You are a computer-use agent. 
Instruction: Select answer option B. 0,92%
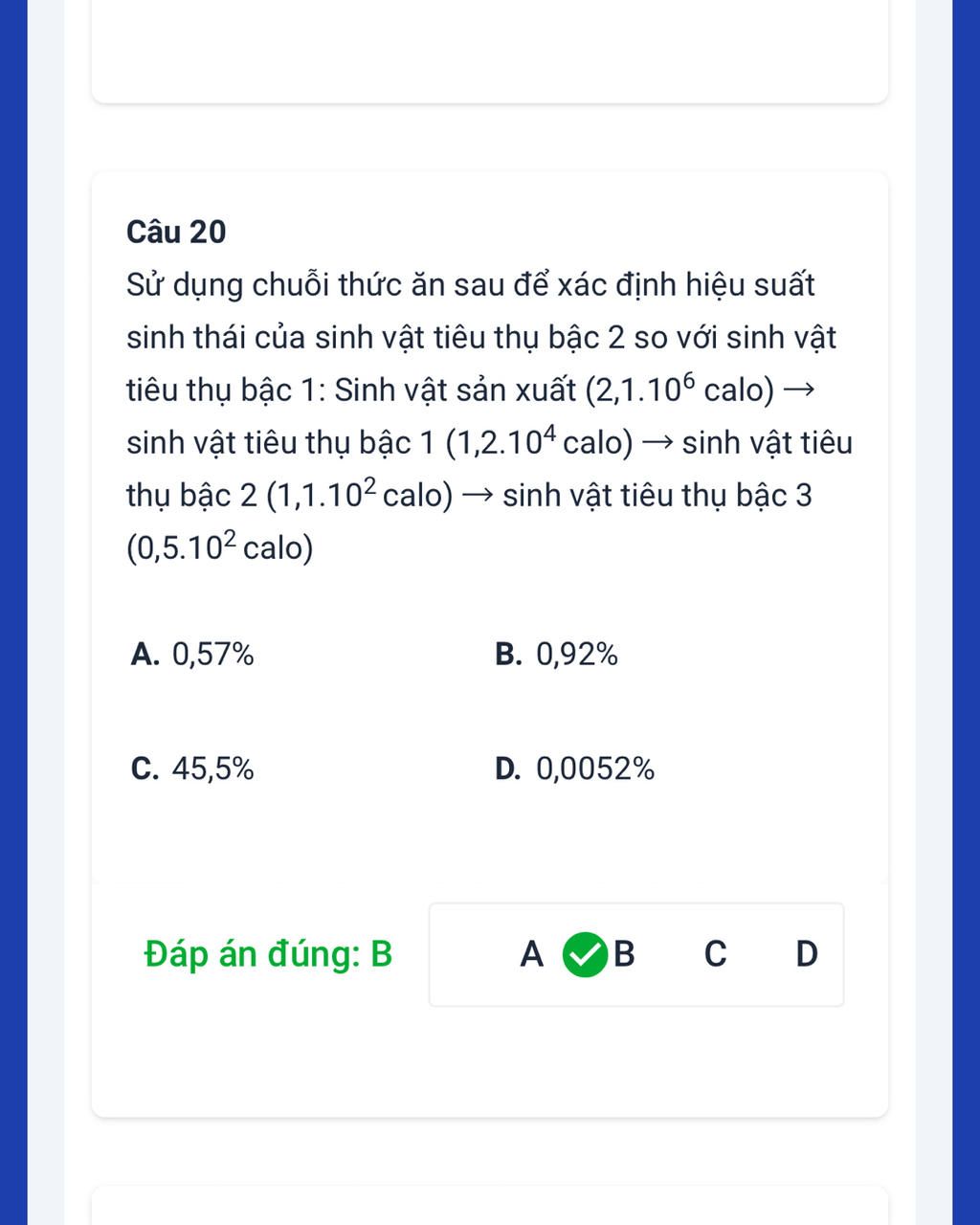pyautogui.click(x=557, y=655)
